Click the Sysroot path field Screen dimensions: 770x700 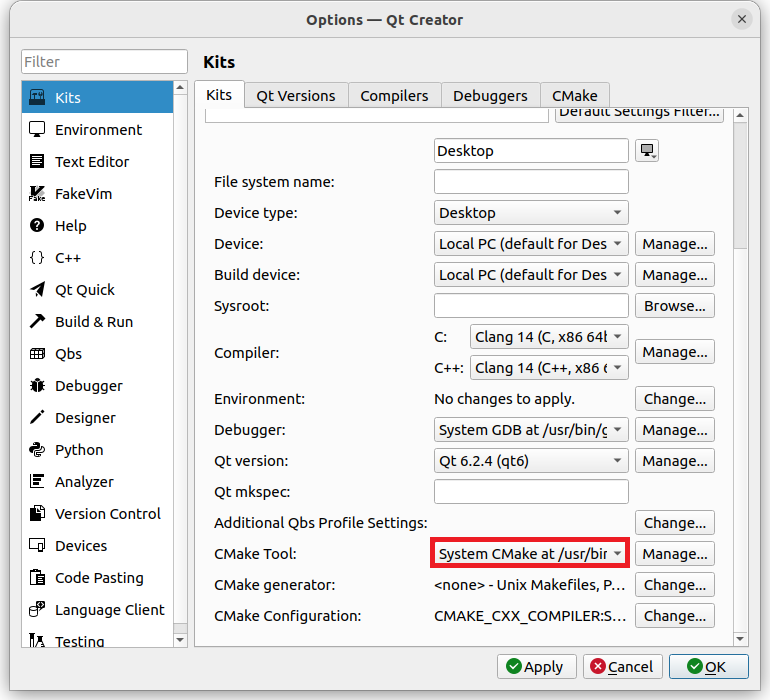coord(531,306)
